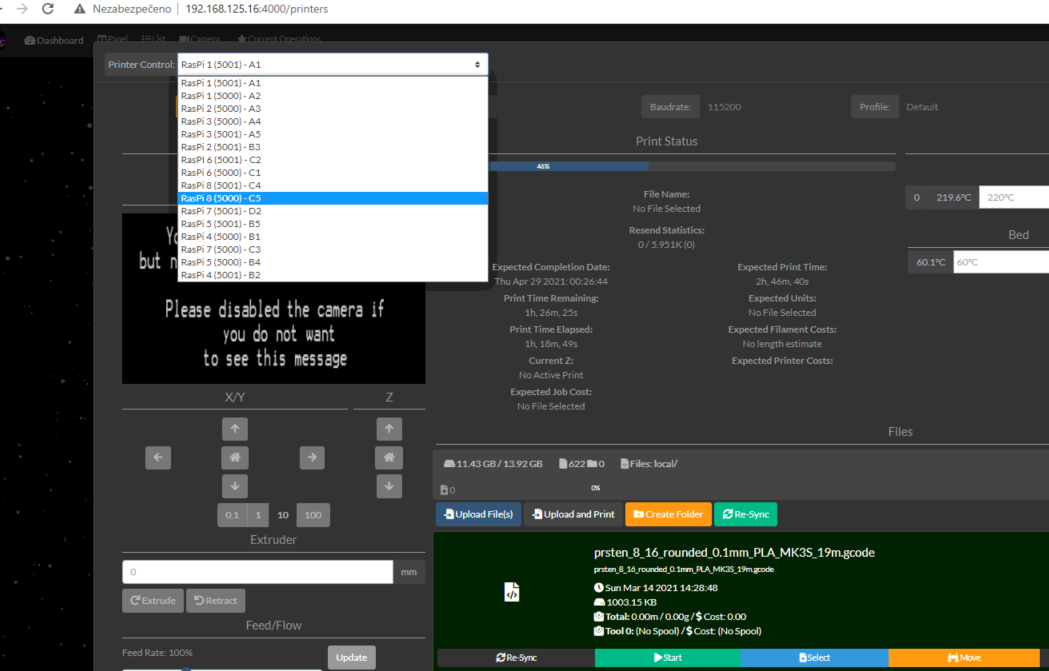Click the Profile label button
The image size is (1049, 671).
click(x=874, y=107)
